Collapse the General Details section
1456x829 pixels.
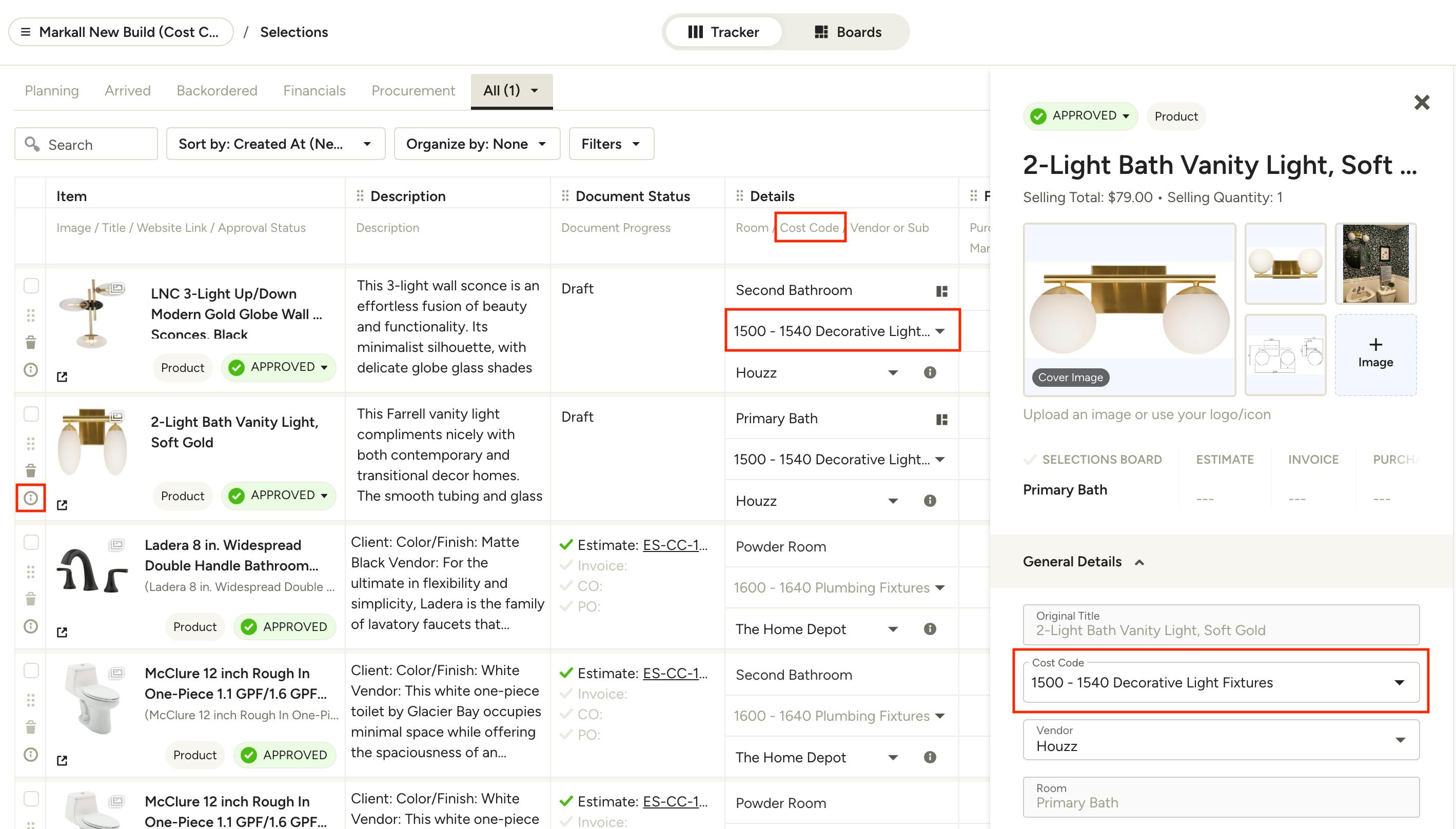[x=1139, y=562]
